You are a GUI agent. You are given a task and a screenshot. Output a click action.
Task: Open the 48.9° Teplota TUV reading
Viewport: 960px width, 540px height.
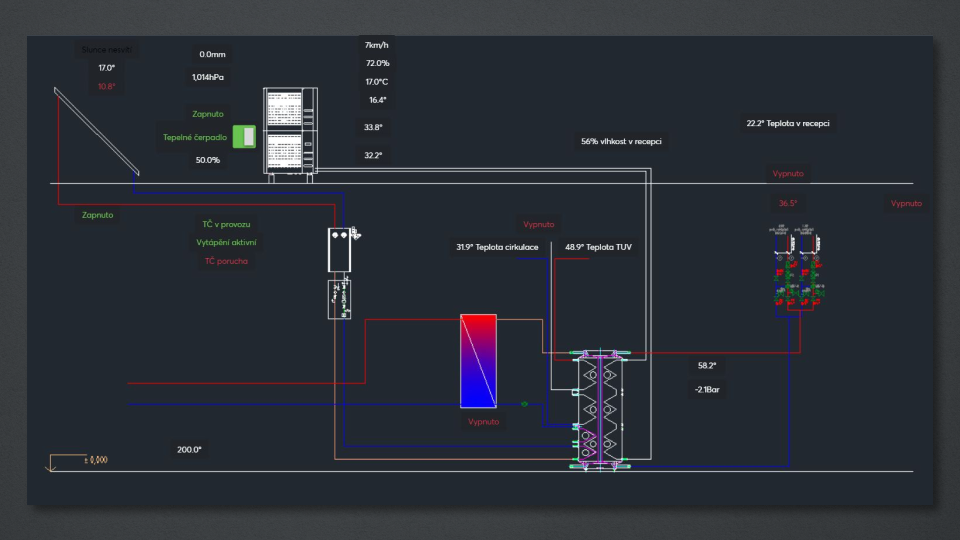pyautogui.click(x=598, y=247)
